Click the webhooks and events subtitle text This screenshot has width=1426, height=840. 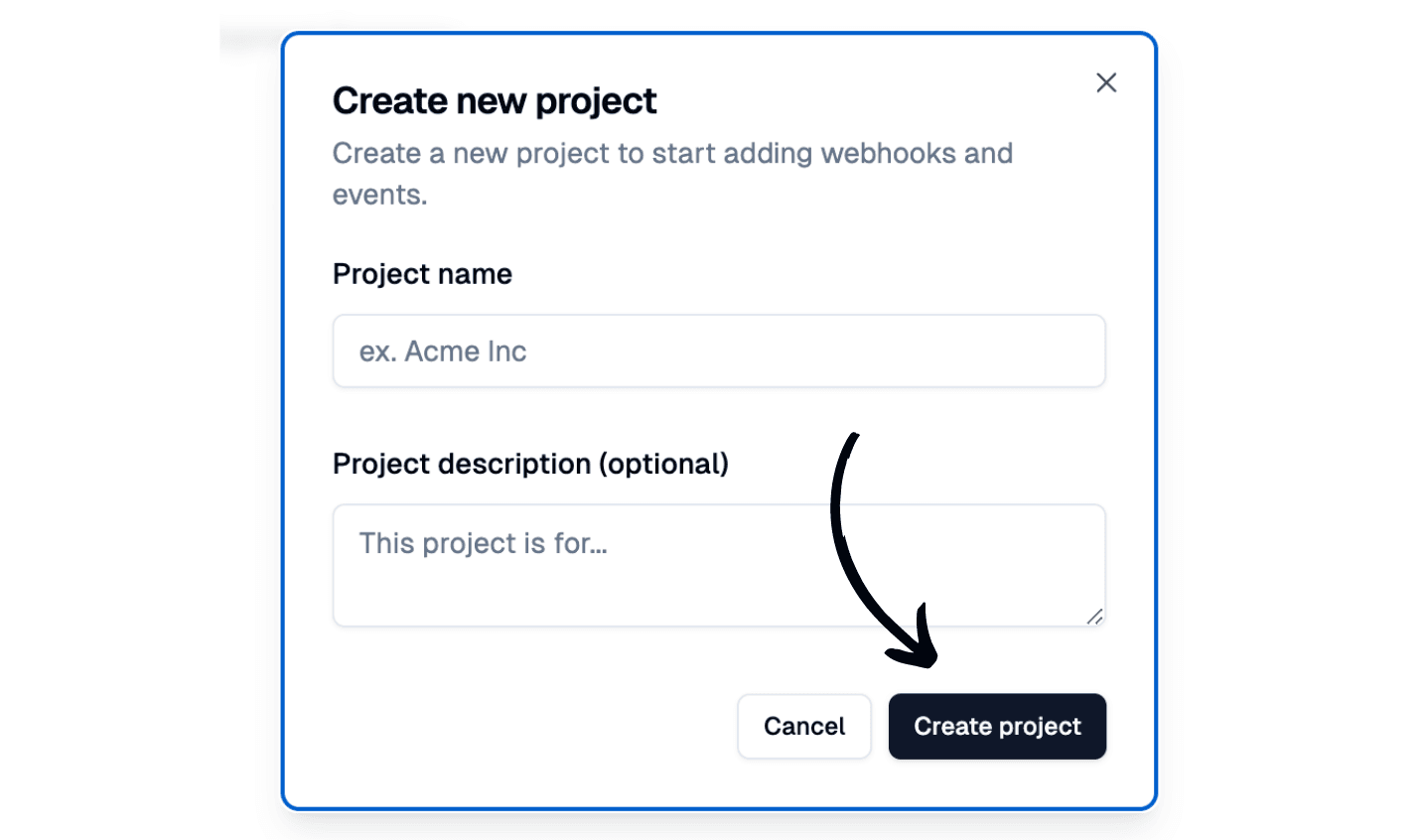tap(672, 154)
